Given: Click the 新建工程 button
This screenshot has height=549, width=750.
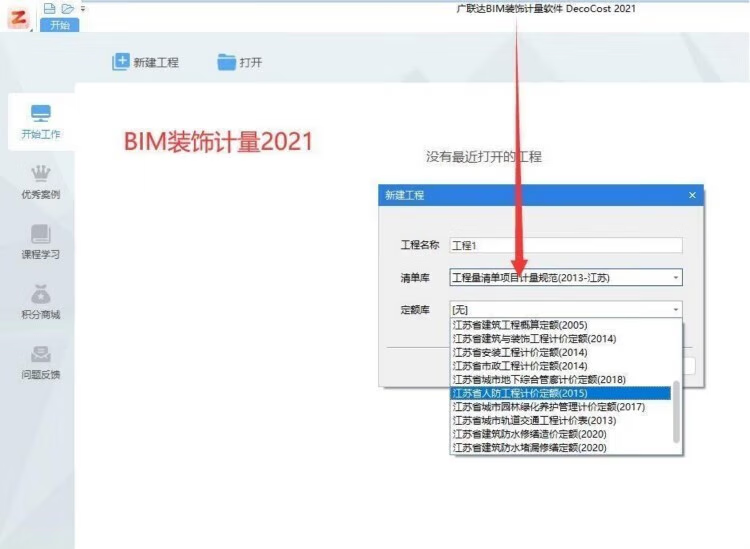Looking at the screenshot, I should (x=145, y=62).
